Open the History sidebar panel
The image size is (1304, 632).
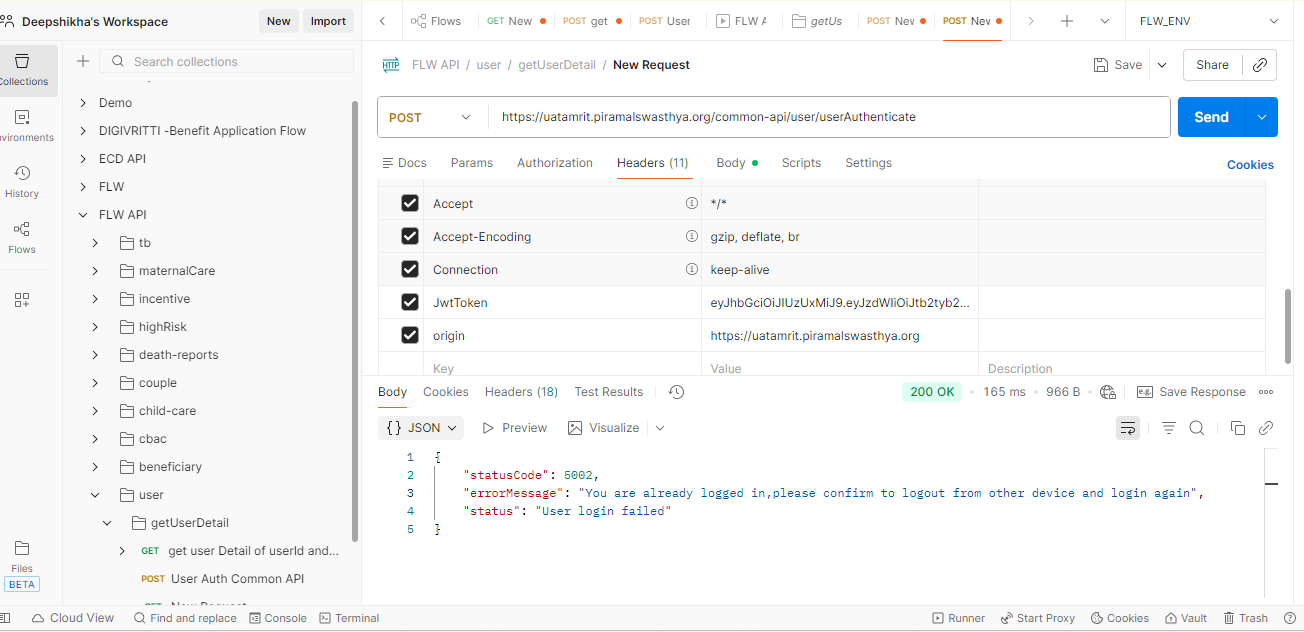(x=22, y=181)
